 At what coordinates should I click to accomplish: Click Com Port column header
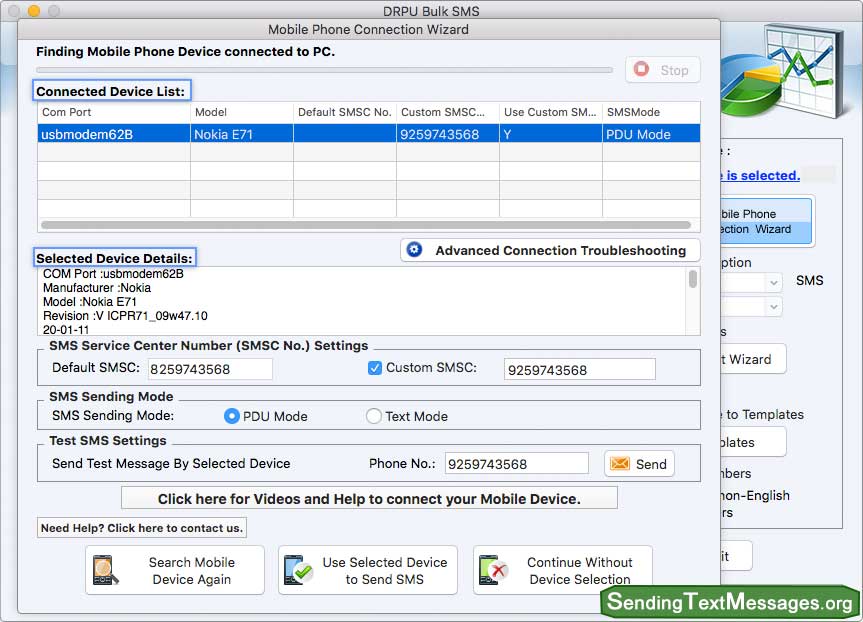tap(114, 112)
